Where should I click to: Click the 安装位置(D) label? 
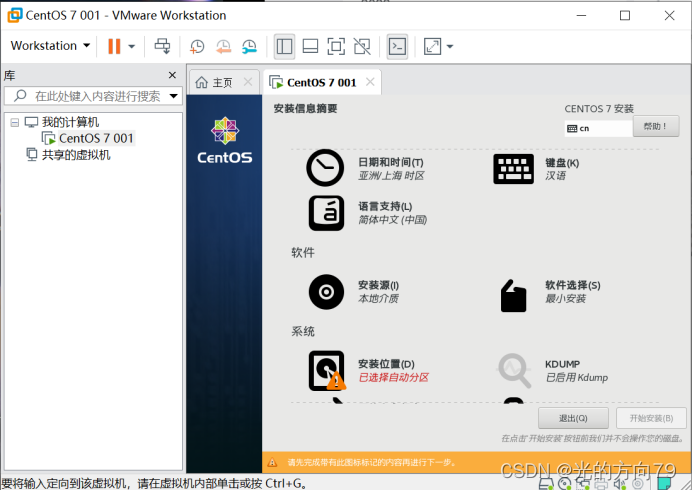pyautogui.click(x=386, y=364)
